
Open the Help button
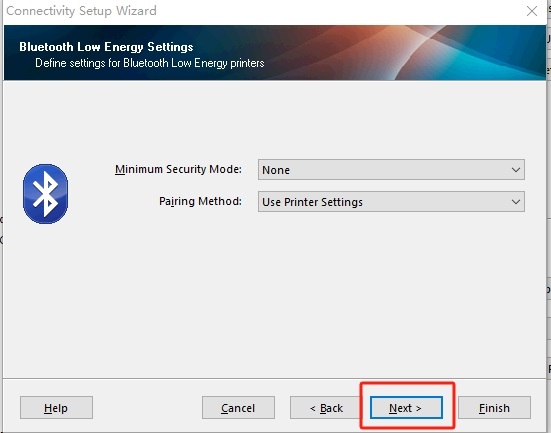(56, 408)
